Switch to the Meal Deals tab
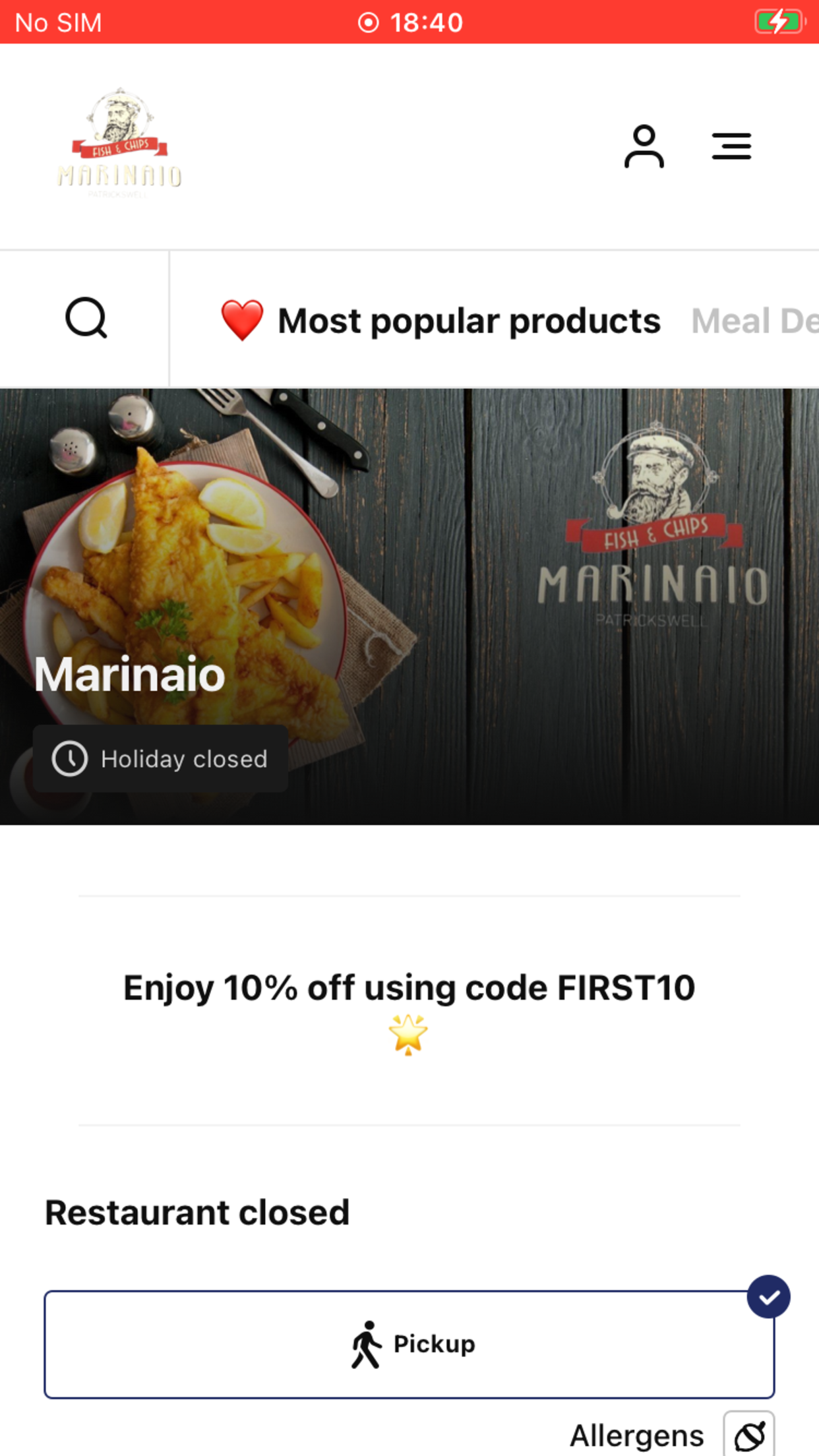This screenshot has height=1456, width=819. click(x=755, y=321)
